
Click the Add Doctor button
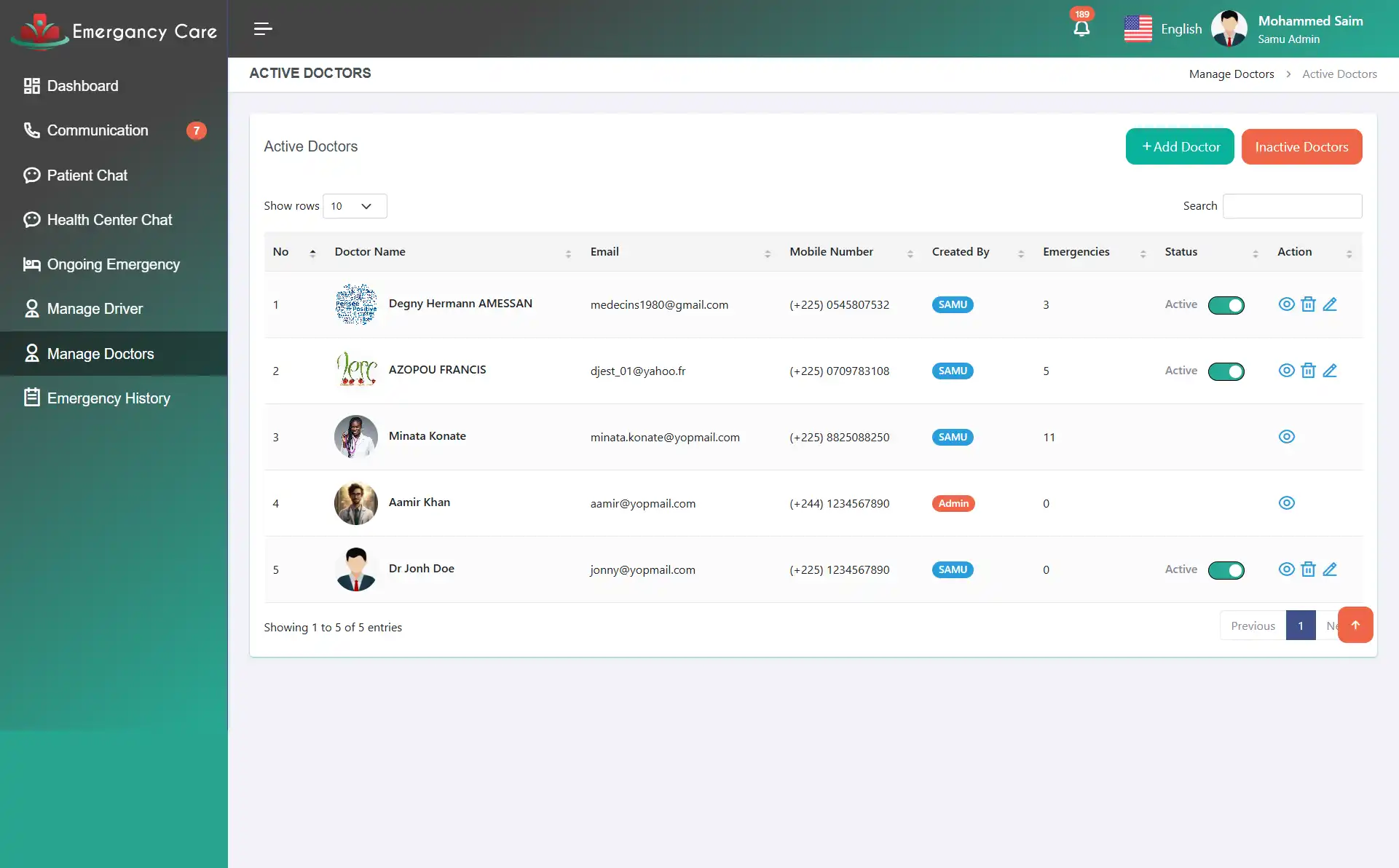coord(1180,146)
